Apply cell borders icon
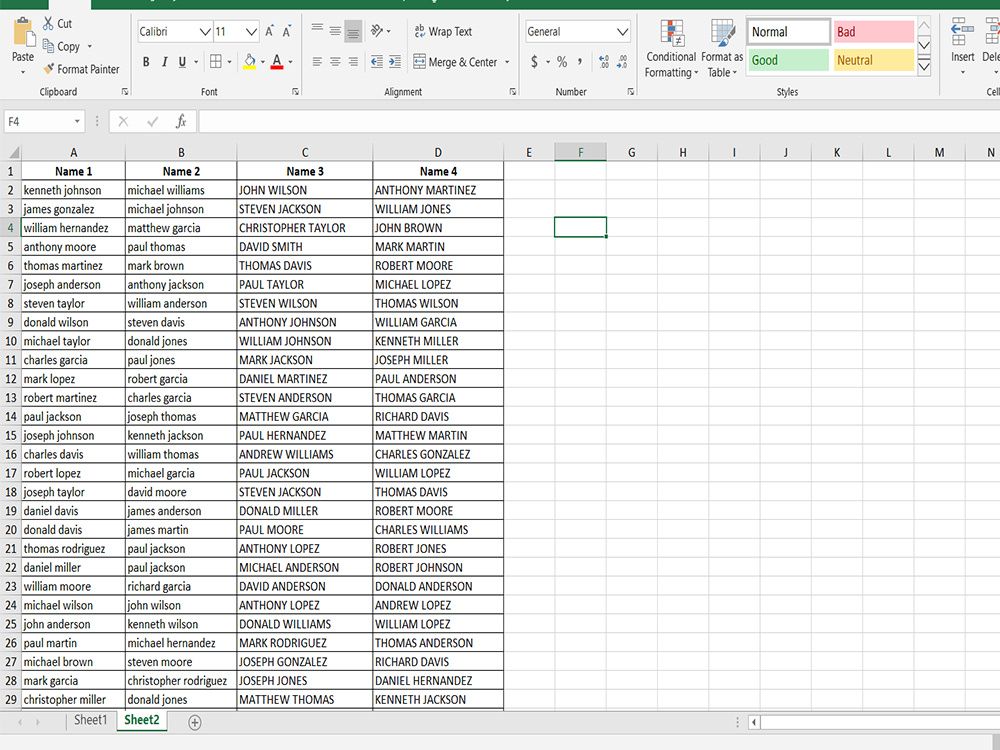This screenshot has width=1000, height=750. 216,62
